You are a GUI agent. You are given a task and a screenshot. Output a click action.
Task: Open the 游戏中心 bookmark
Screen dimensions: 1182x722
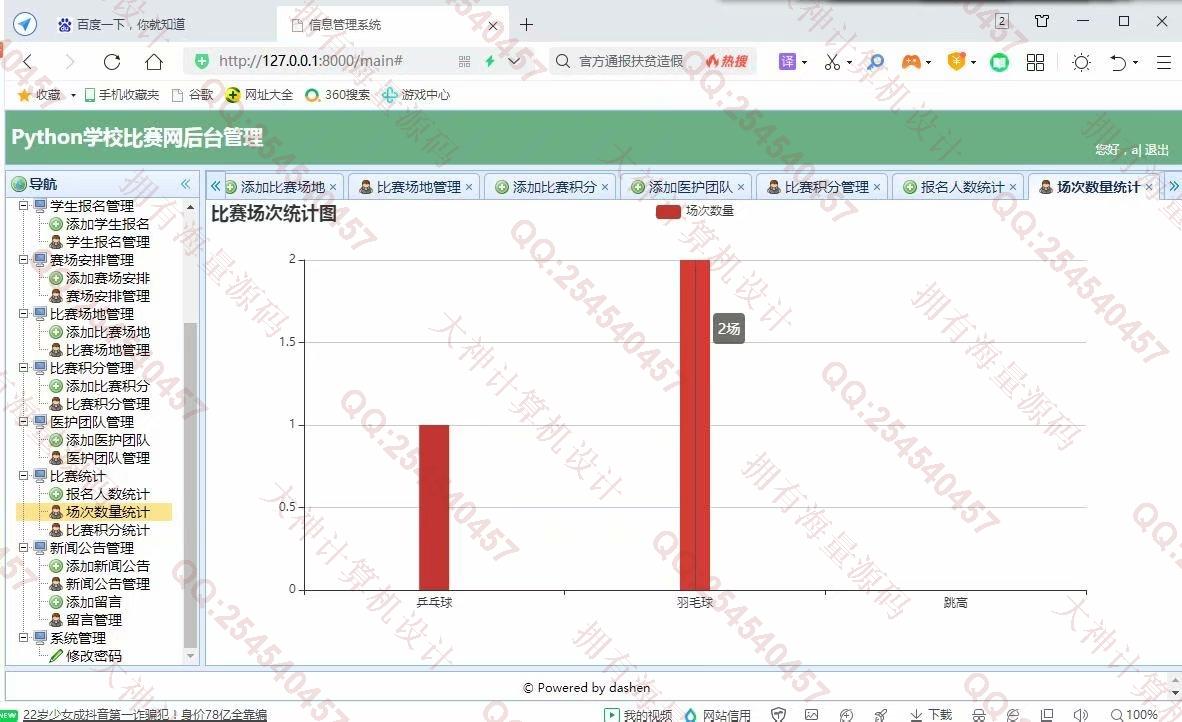pos(415,94)
